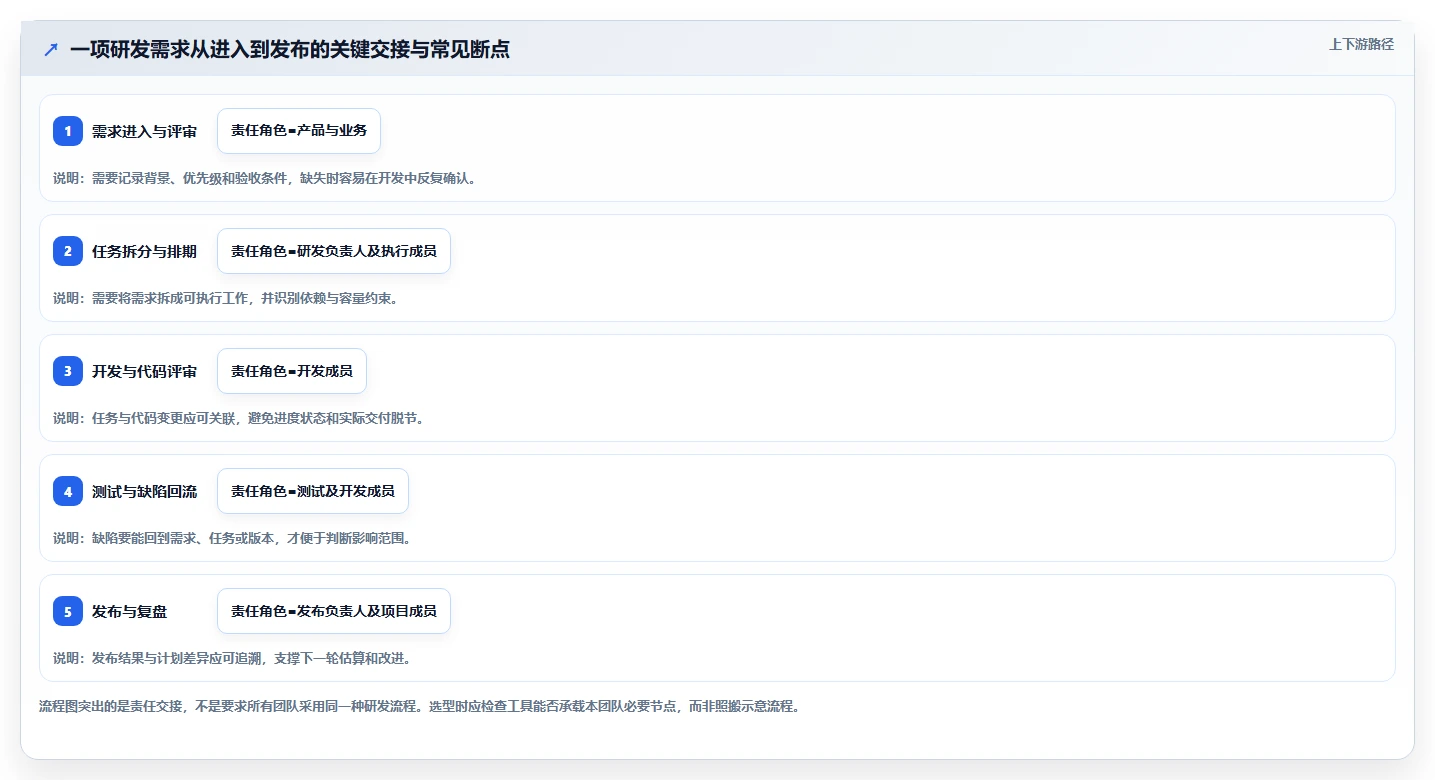Click the description starting 发布结果与计划差异应可追溯
The height and width of the screenshot is (780, 1435).
click(x=232, y=658)
